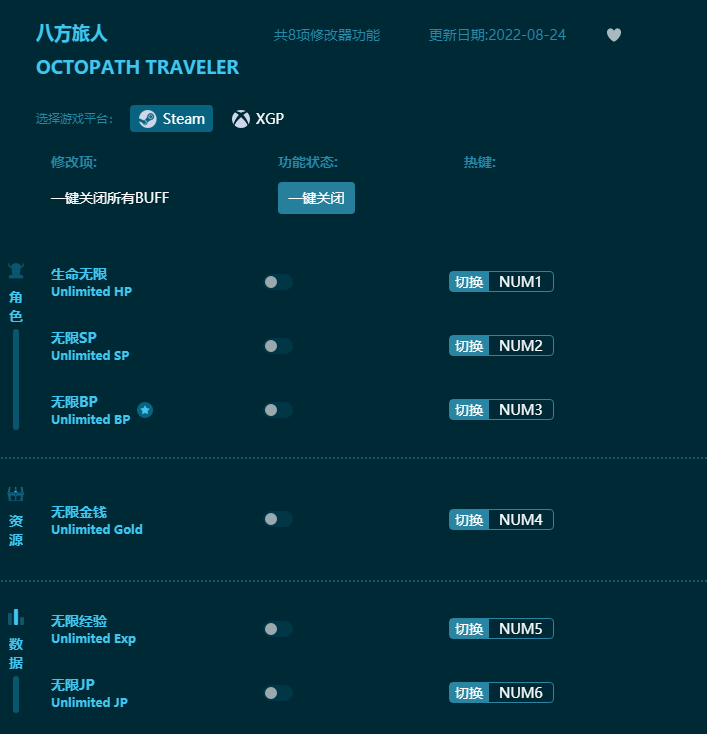Click the star badge next to Unlimited BP
Screen dimensions: 707x734
pos(145,410)
